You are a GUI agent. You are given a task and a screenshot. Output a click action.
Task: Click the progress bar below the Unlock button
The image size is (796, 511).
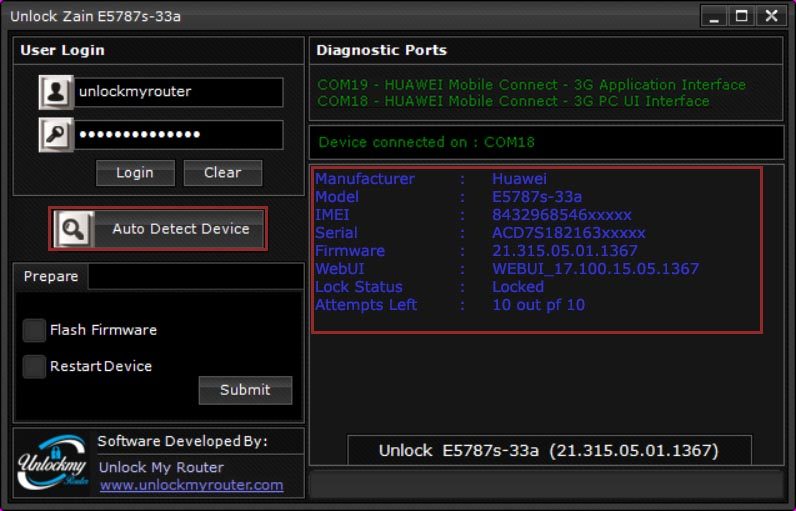(546, 484)
